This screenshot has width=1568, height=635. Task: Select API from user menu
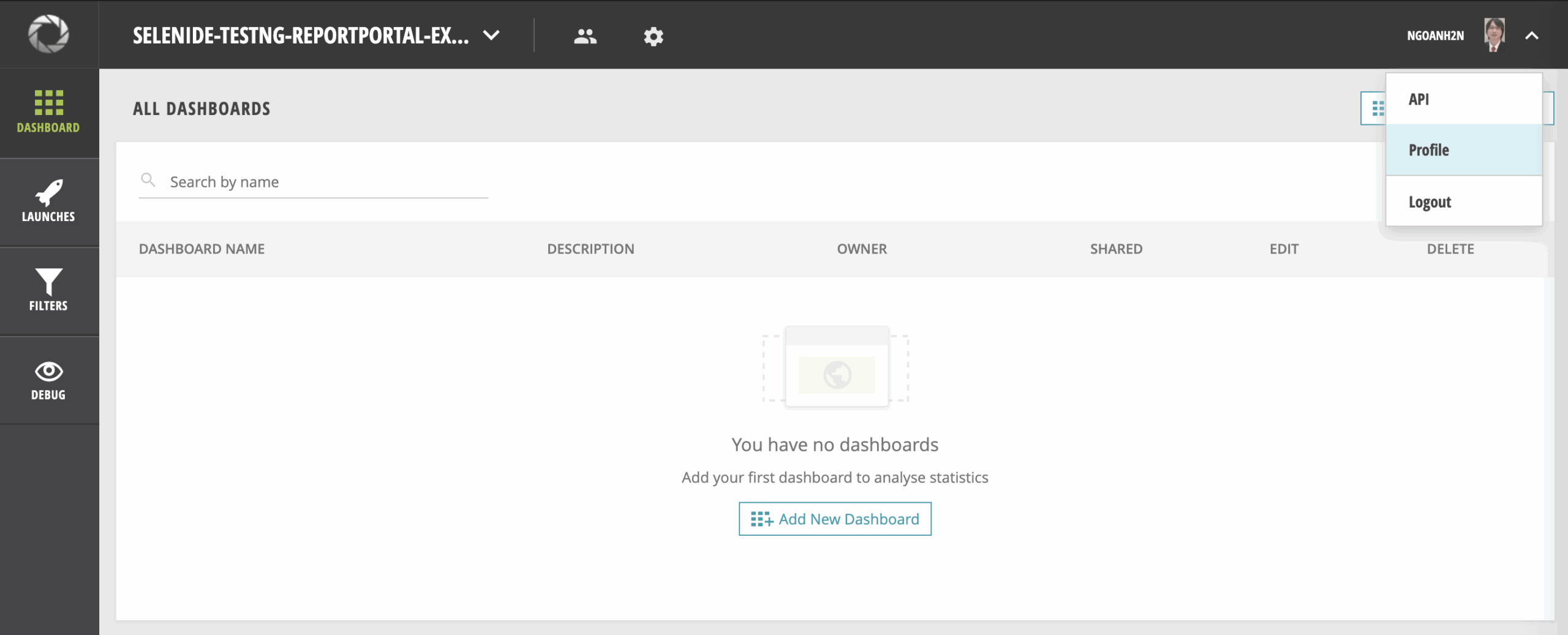tap(1464, 99)
